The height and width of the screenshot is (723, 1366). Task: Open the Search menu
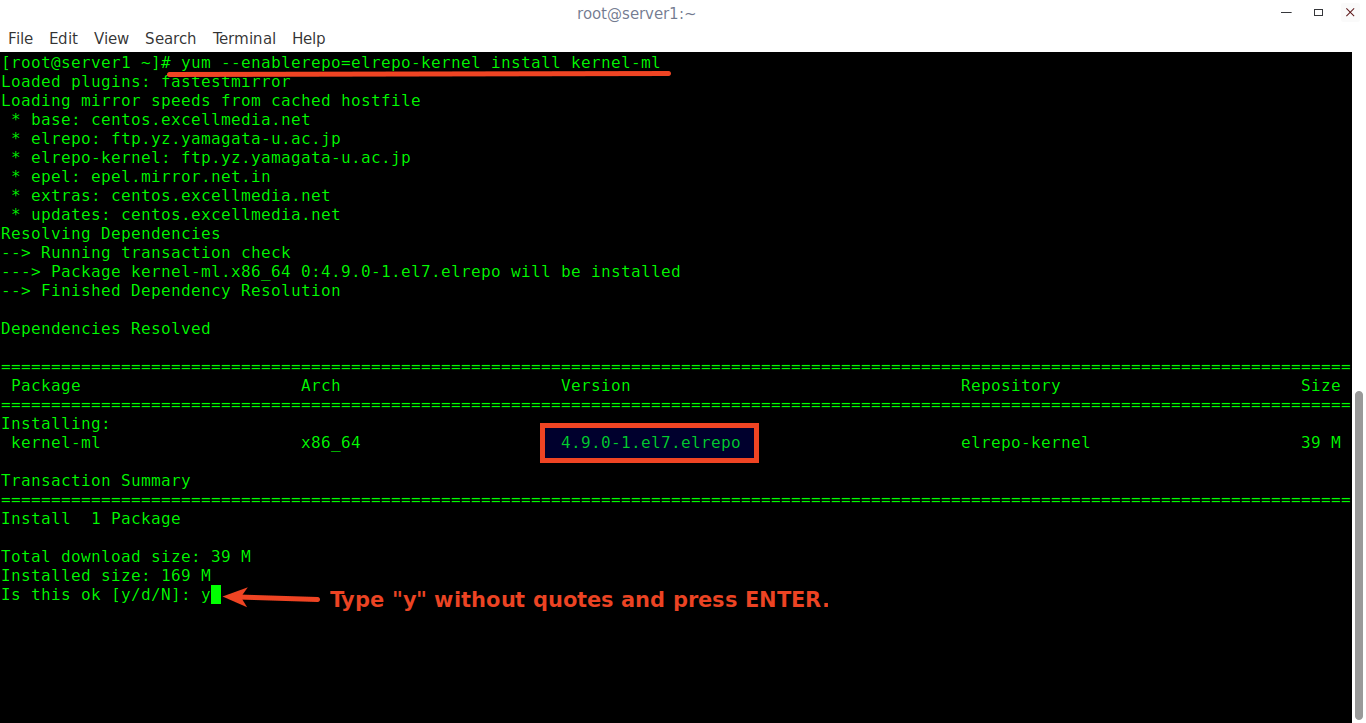(170, 38)
